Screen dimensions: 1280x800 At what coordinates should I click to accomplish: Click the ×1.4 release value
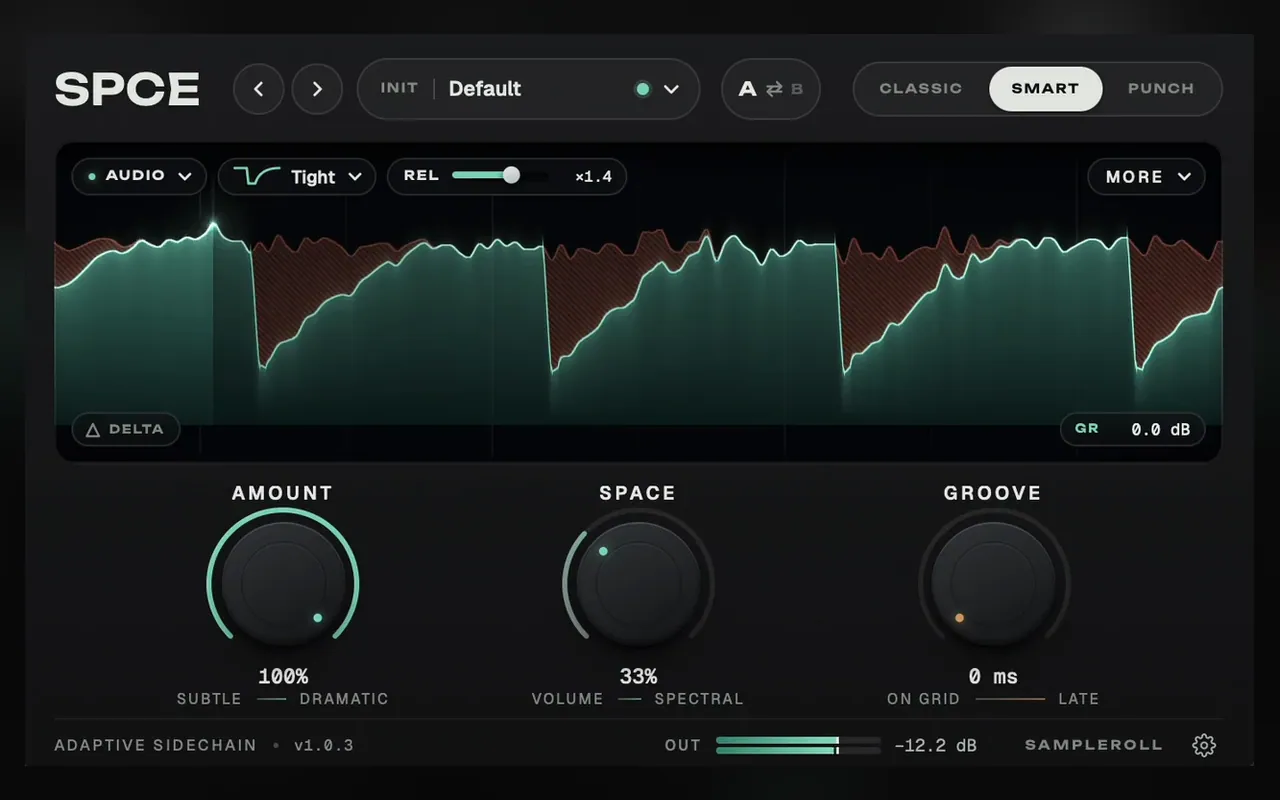(593, 177)
